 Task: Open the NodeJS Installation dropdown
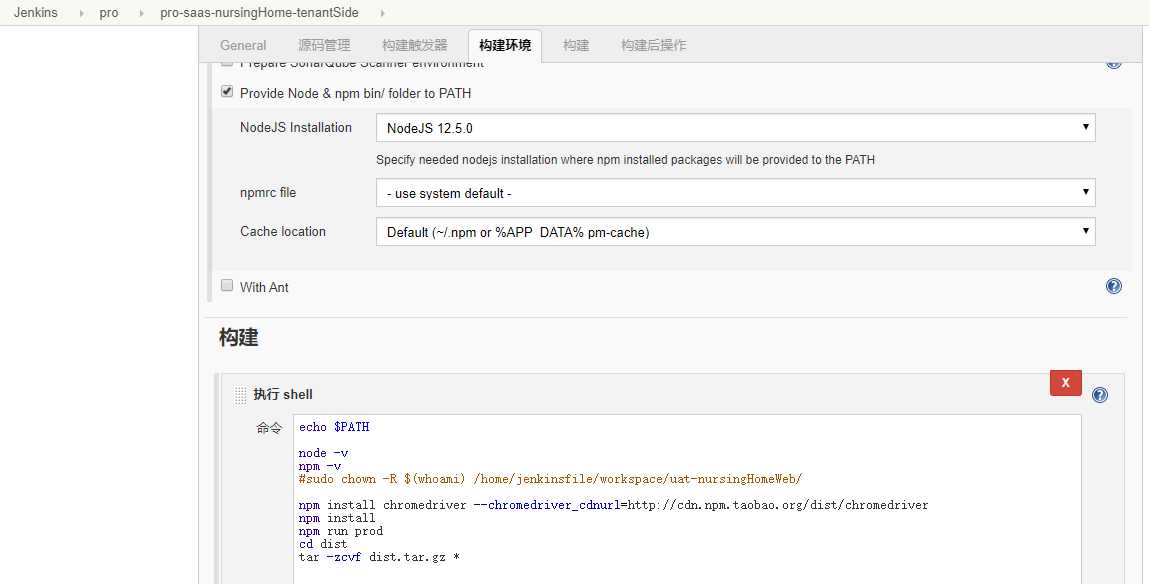tap(735, 128)
